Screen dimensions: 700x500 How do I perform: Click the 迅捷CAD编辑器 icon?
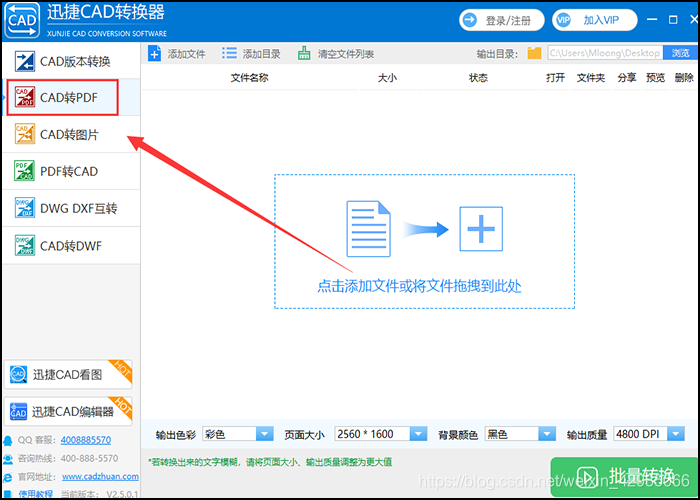tap(18, 411)
